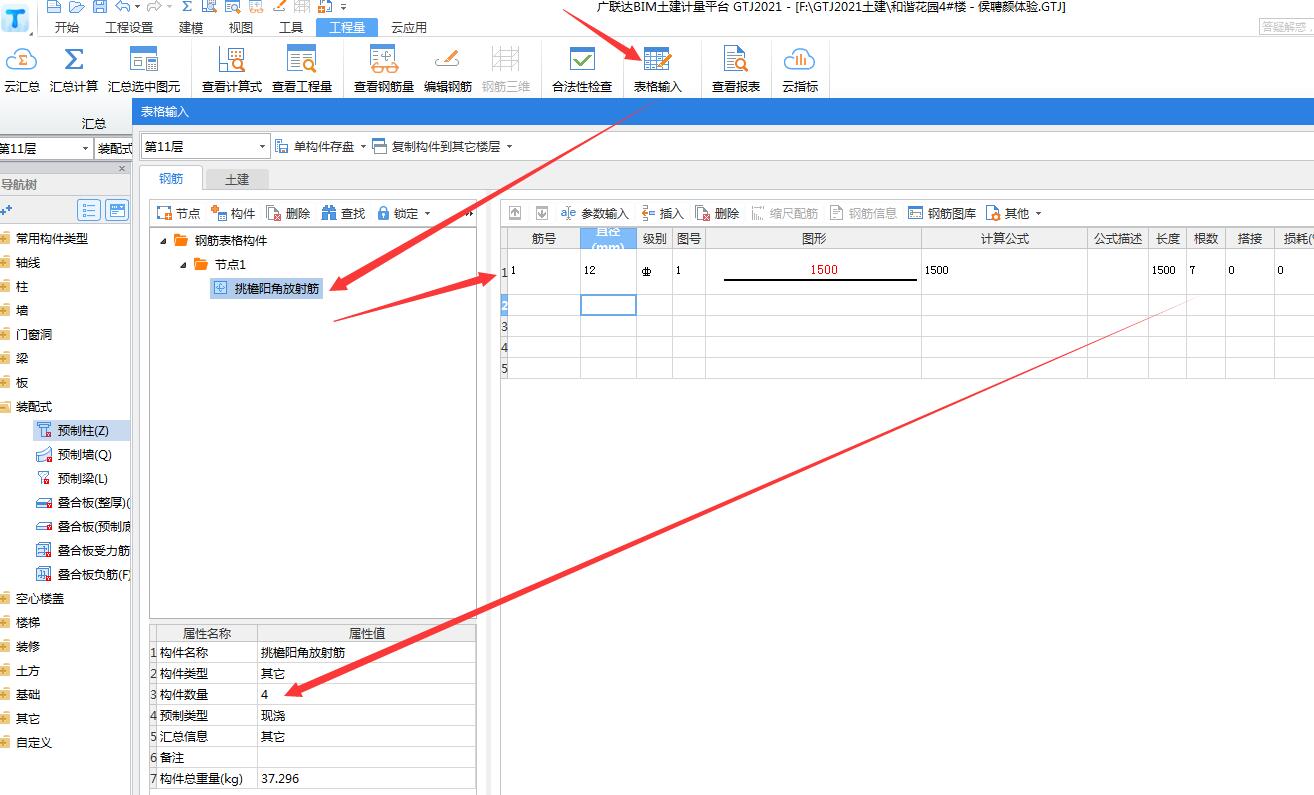Open 钢筋图库 rebar shape library

coord(942,213)
